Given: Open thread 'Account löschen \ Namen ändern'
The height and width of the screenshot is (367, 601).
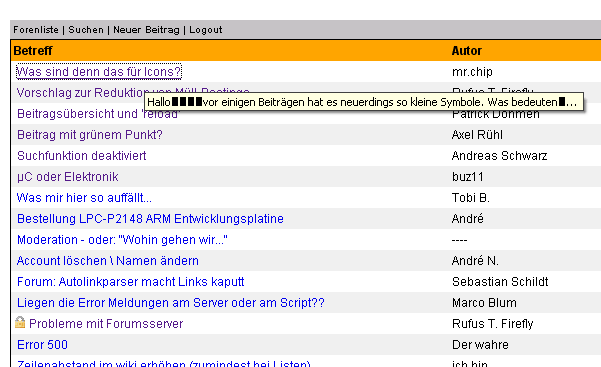Looking at the screenshot, I should click(x=108, y=261).
